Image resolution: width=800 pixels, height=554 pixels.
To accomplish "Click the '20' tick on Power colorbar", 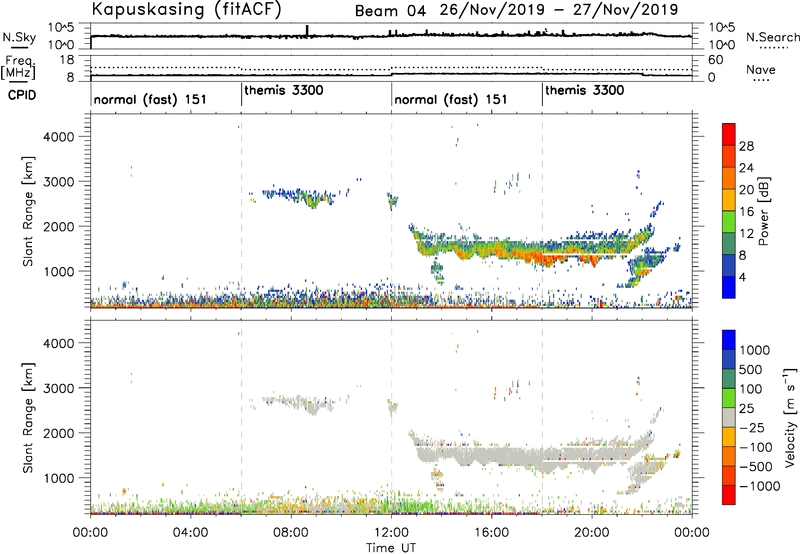I will pyautogui.click(x=746, y=190).
